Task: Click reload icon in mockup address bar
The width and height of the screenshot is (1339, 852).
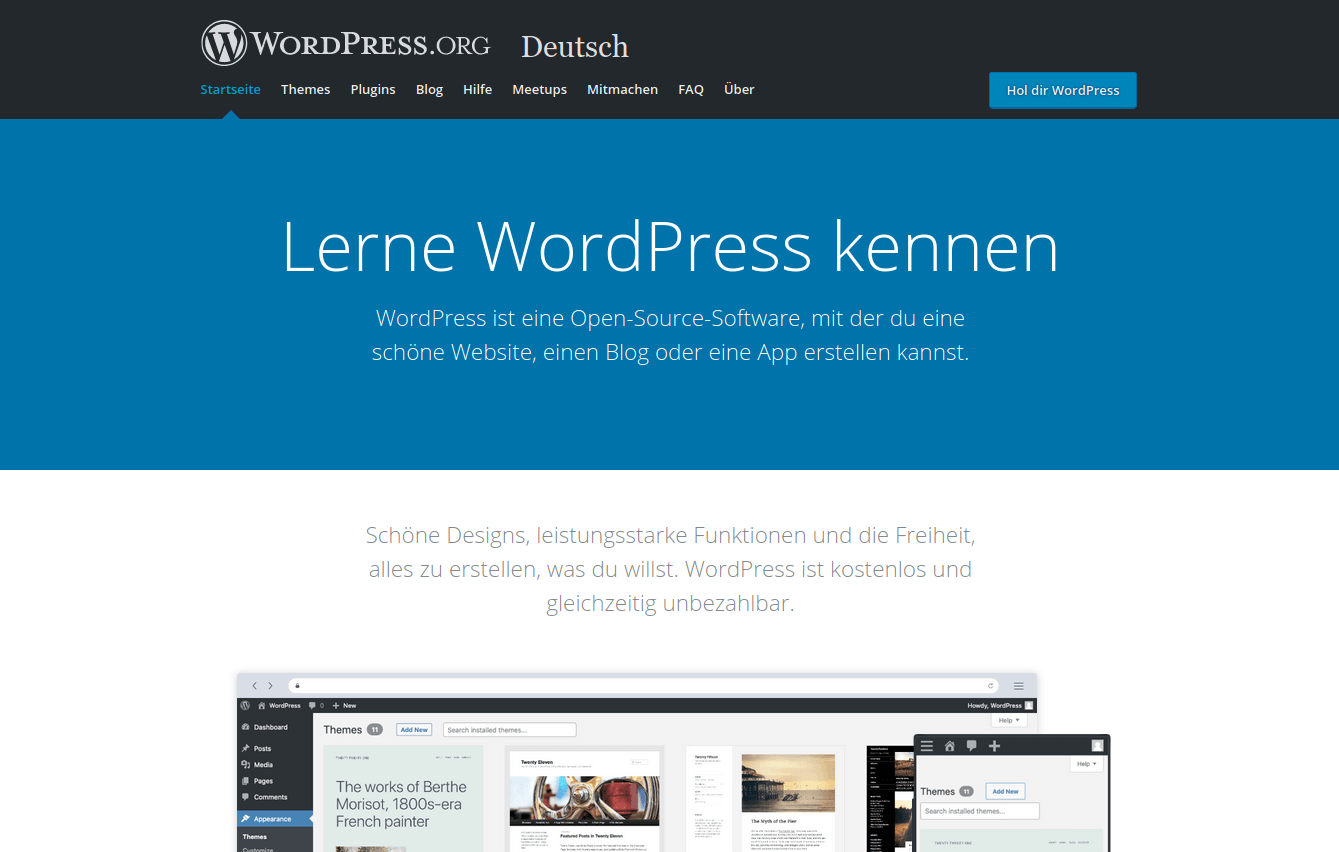Action: (x=991, y=686)
